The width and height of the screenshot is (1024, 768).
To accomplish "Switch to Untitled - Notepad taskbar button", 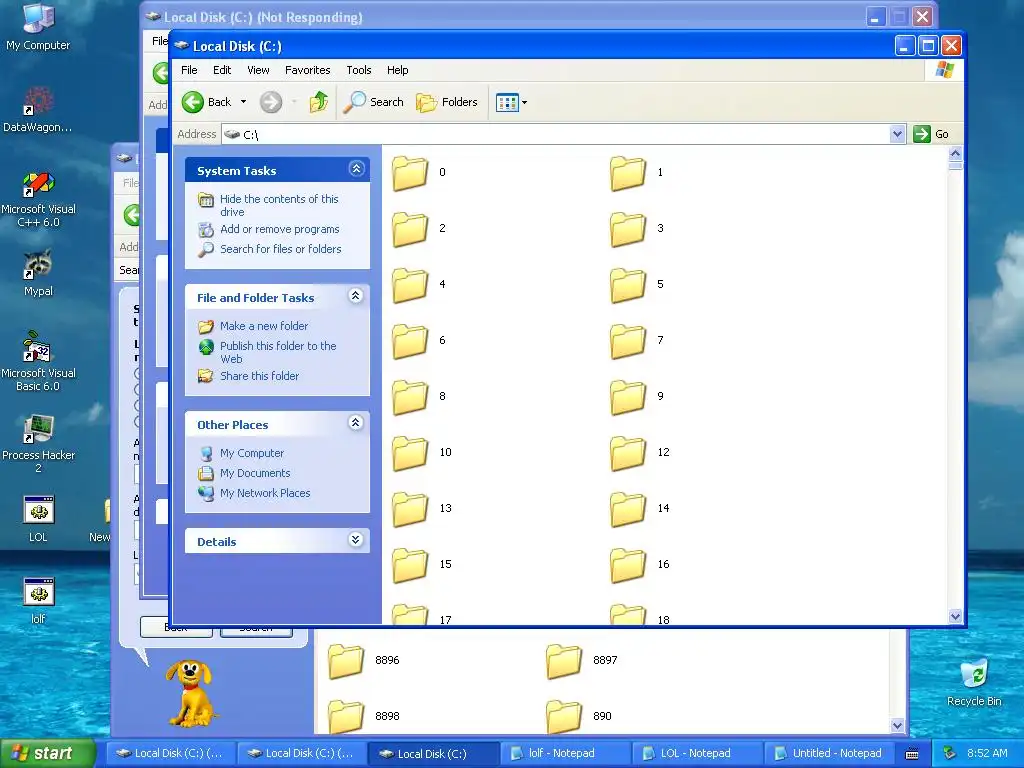I will (828, 753).
